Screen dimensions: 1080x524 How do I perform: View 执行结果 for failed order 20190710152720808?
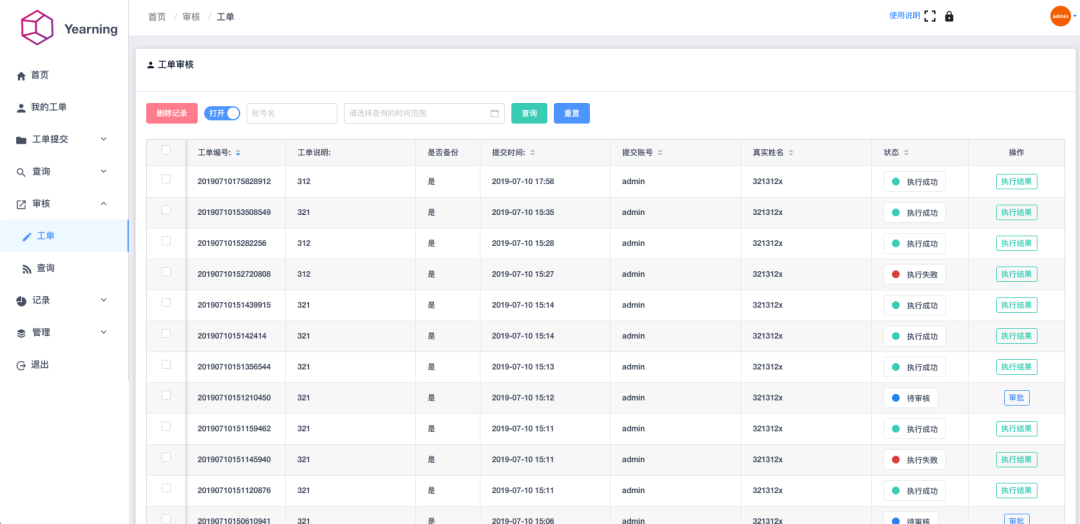(x=1017, y=274)
